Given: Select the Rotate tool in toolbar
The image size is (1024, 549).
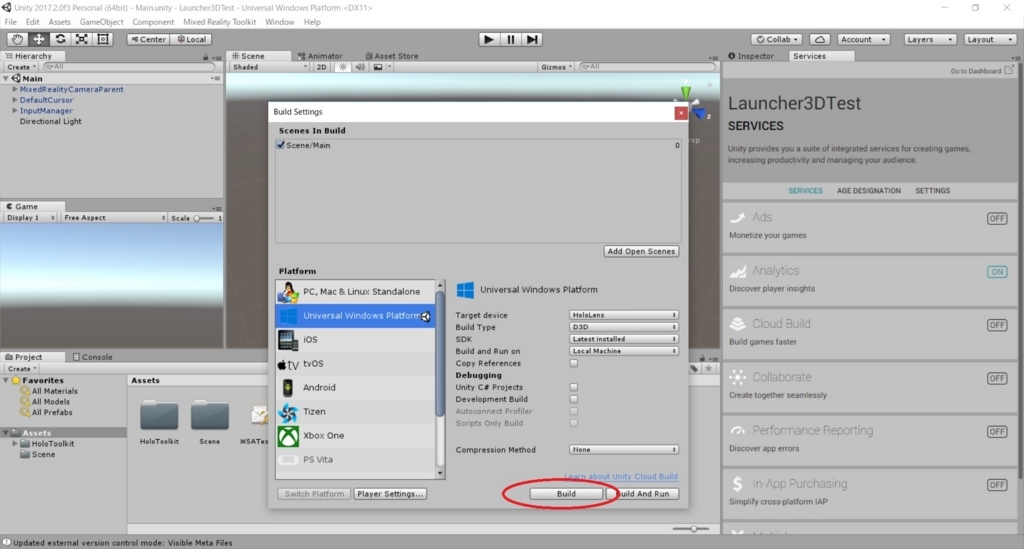Looking at the screenshot, I should [x=60, y=39].
